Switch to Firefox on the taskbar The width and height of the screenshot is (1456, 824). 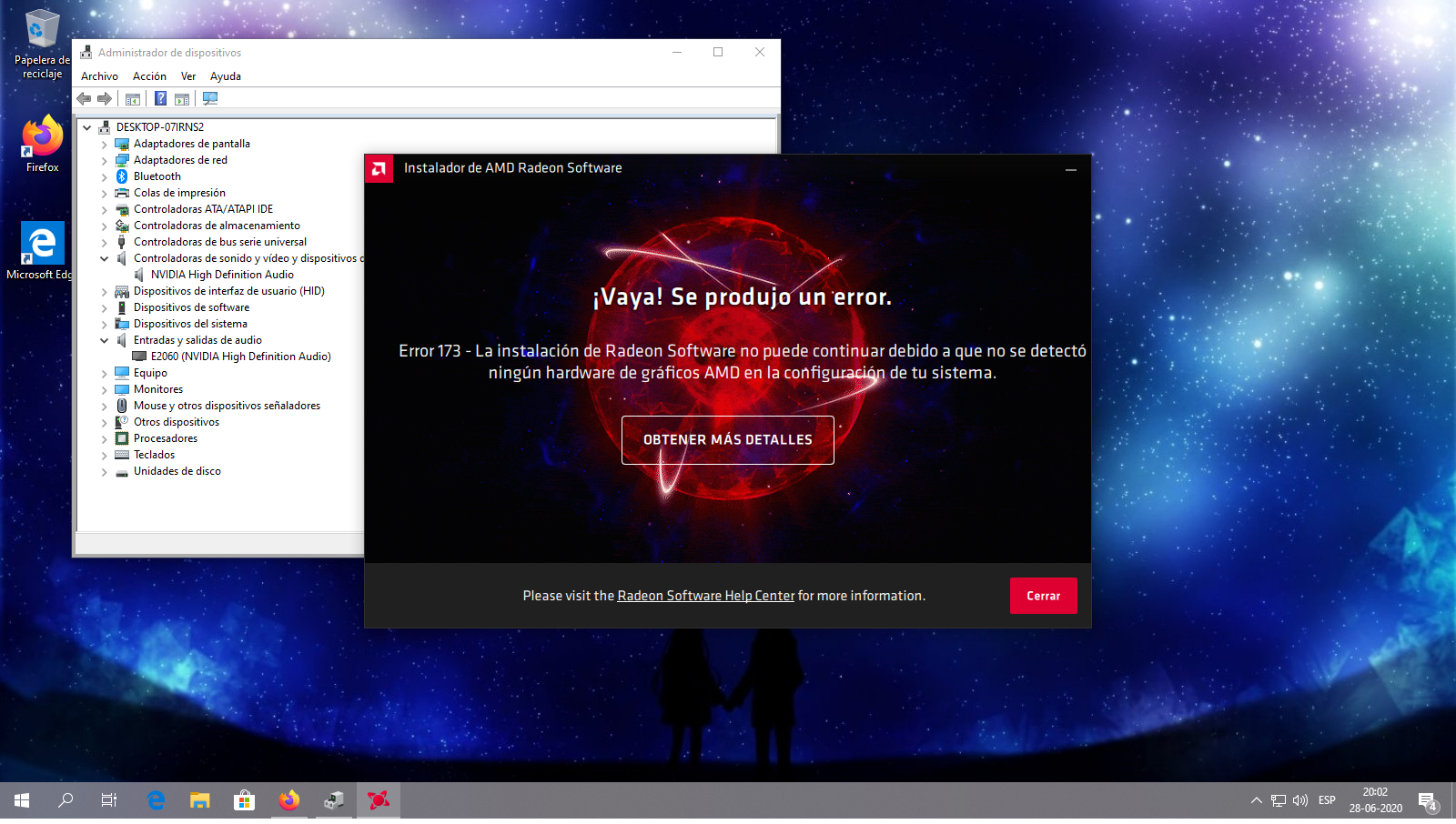pyautogui.click(x=289, y=800)
